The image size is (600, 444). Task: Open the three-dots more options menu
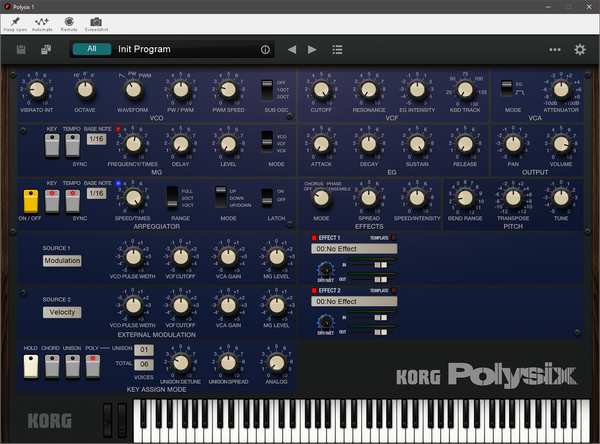[554, 50]
